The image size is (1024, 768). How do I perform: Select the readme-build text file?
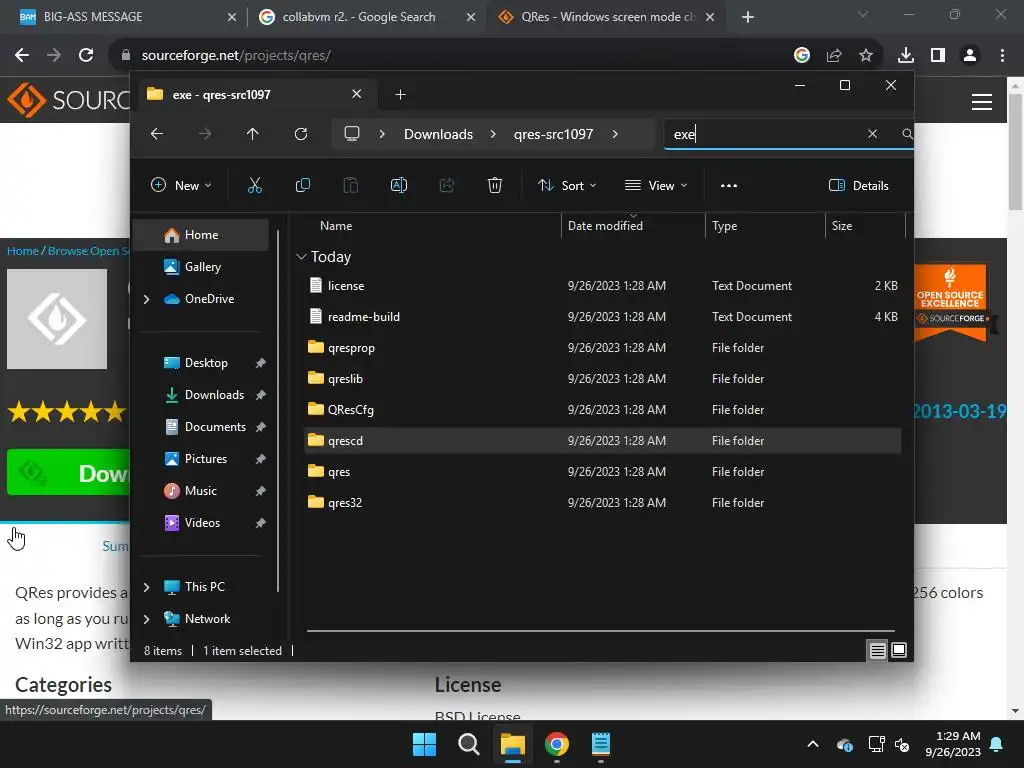pyautogui.click(x=602, y=317)
